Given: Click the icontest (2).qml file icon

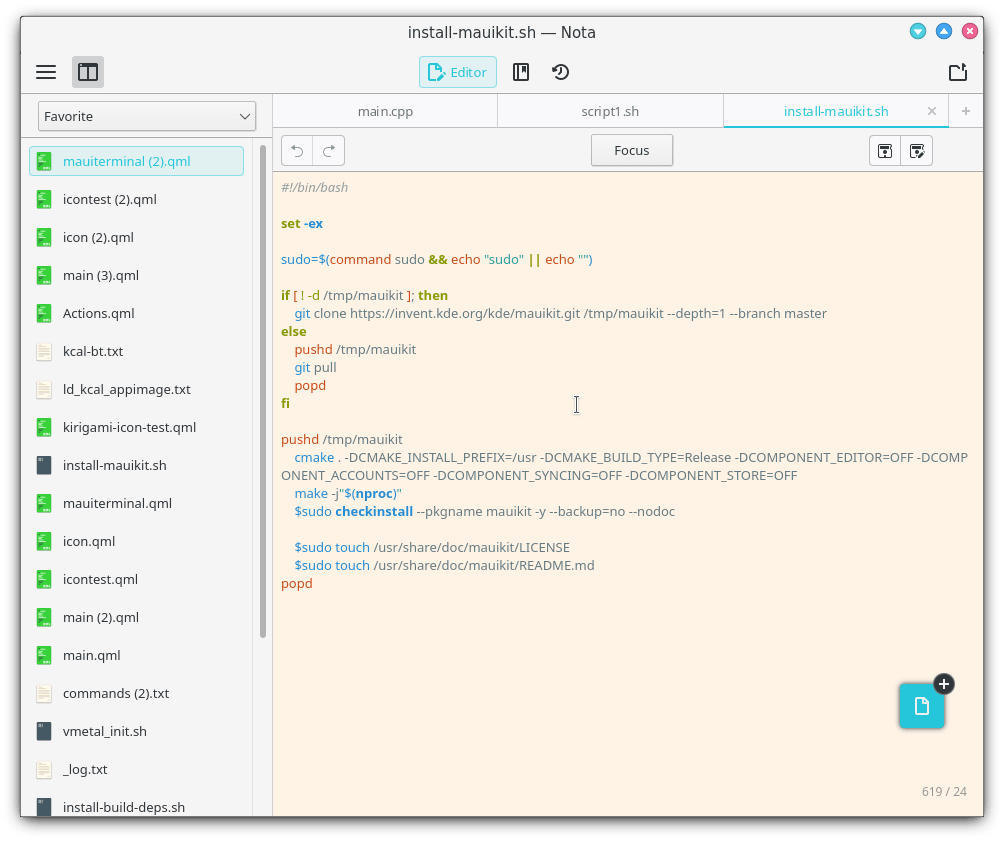Looking at the screenshot, I should click(44, 200).
